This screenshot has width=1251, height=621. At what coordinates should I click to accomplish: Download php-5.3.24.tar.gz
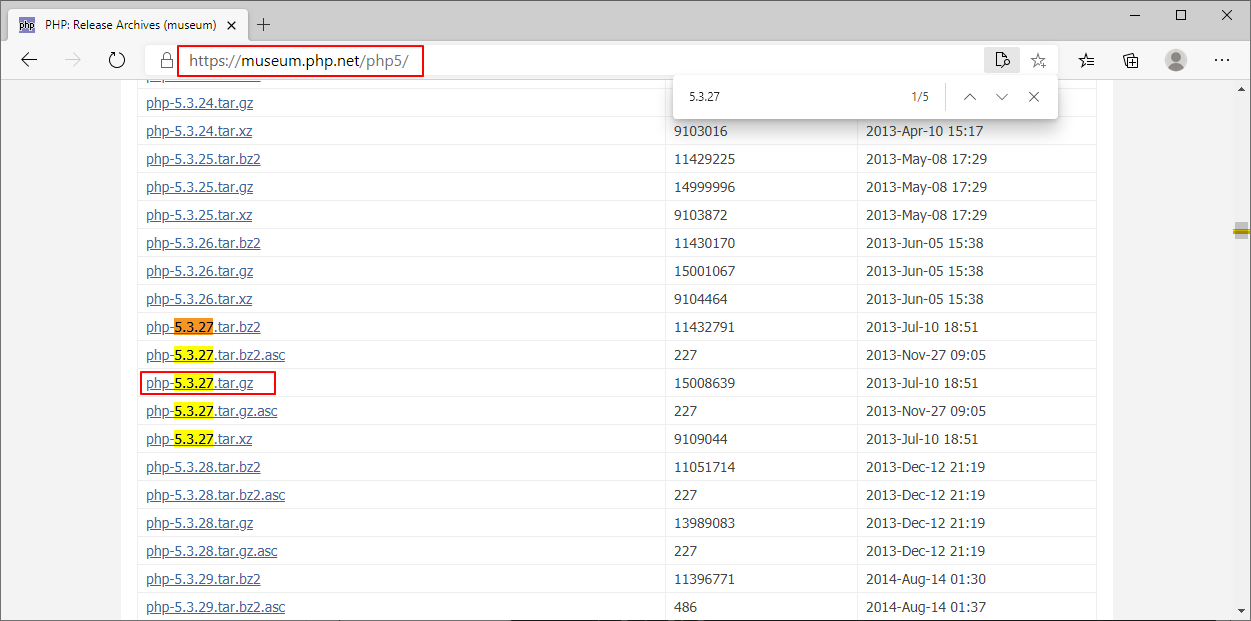pyautogui.click(x=200, y=103)
